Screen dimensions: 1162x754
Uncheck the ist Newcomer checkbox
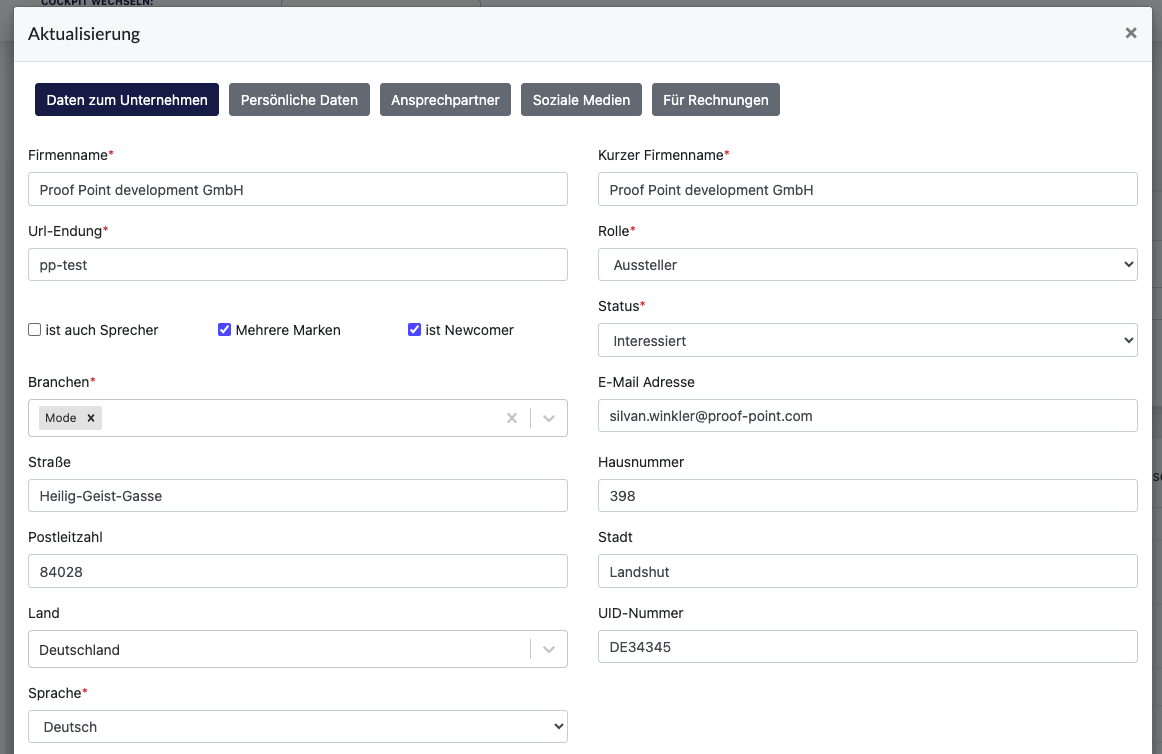[414, 330]
